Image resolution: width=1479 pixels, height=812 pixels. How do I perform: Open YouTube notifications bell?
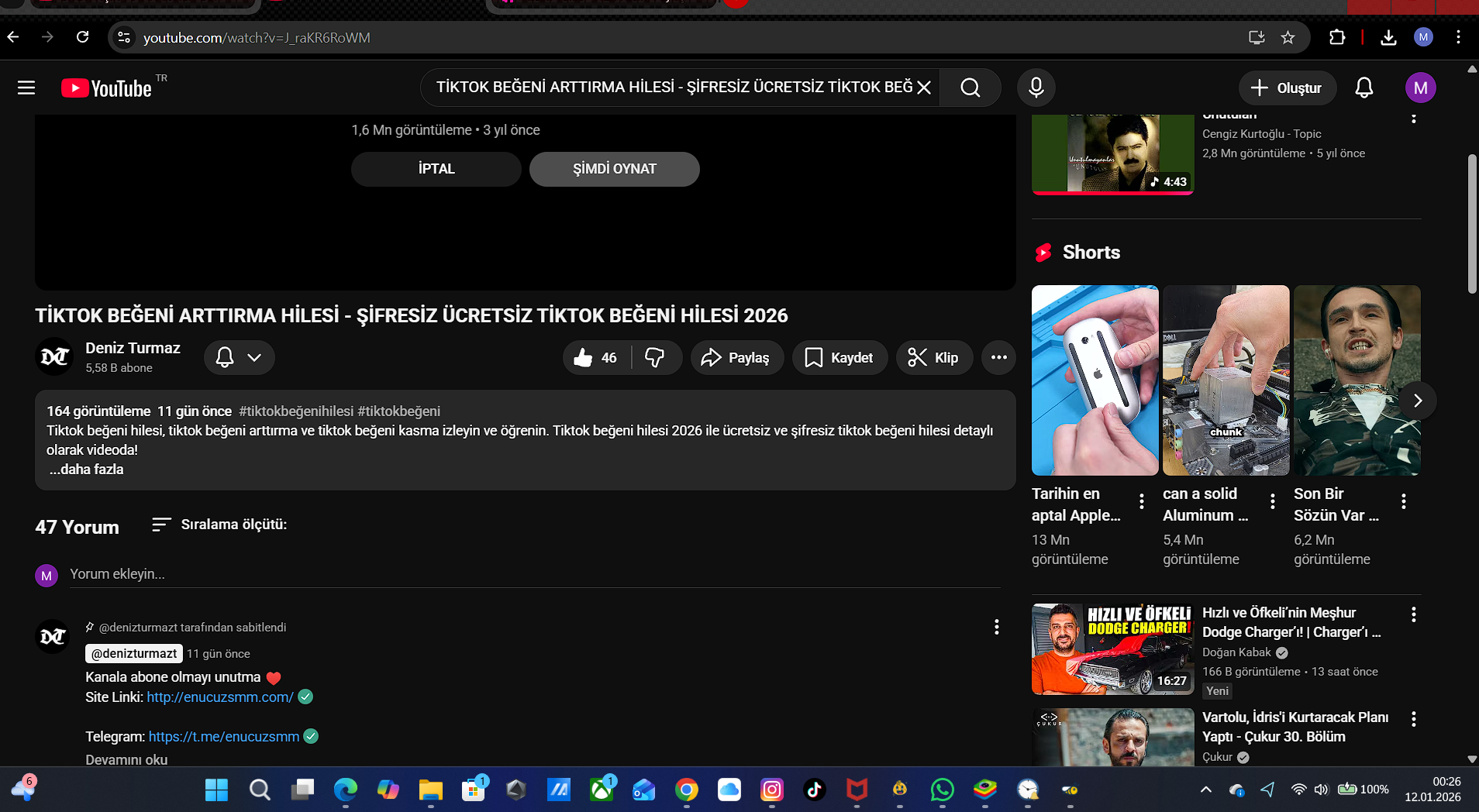1364,88
